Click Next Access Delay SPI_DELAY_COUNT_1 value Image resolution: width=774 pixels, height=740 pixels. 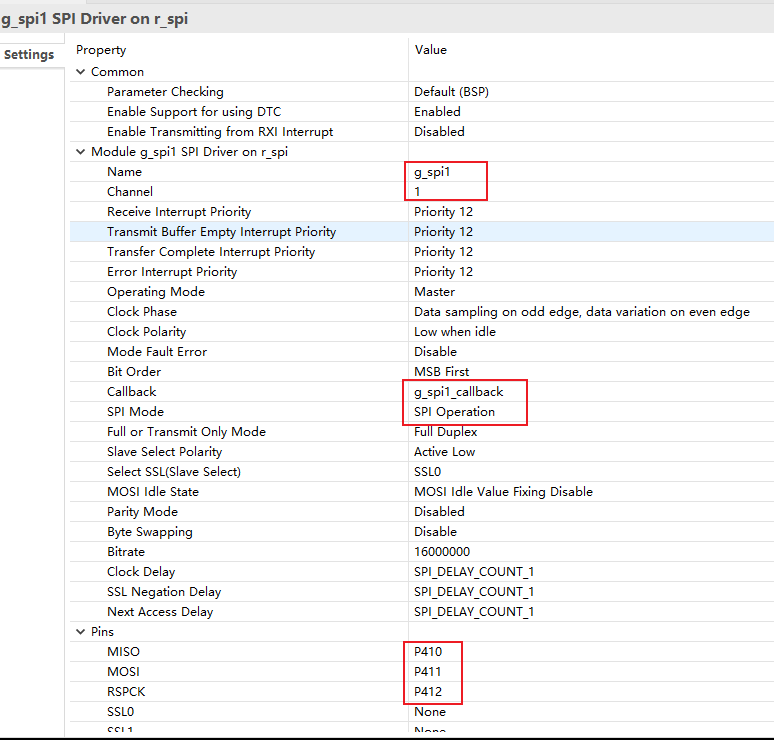point(474,612)
